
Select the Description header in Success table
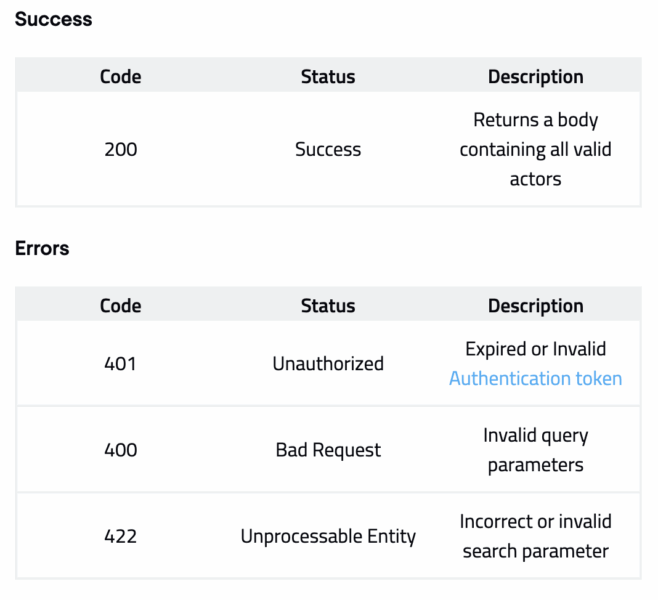point(535,77)
